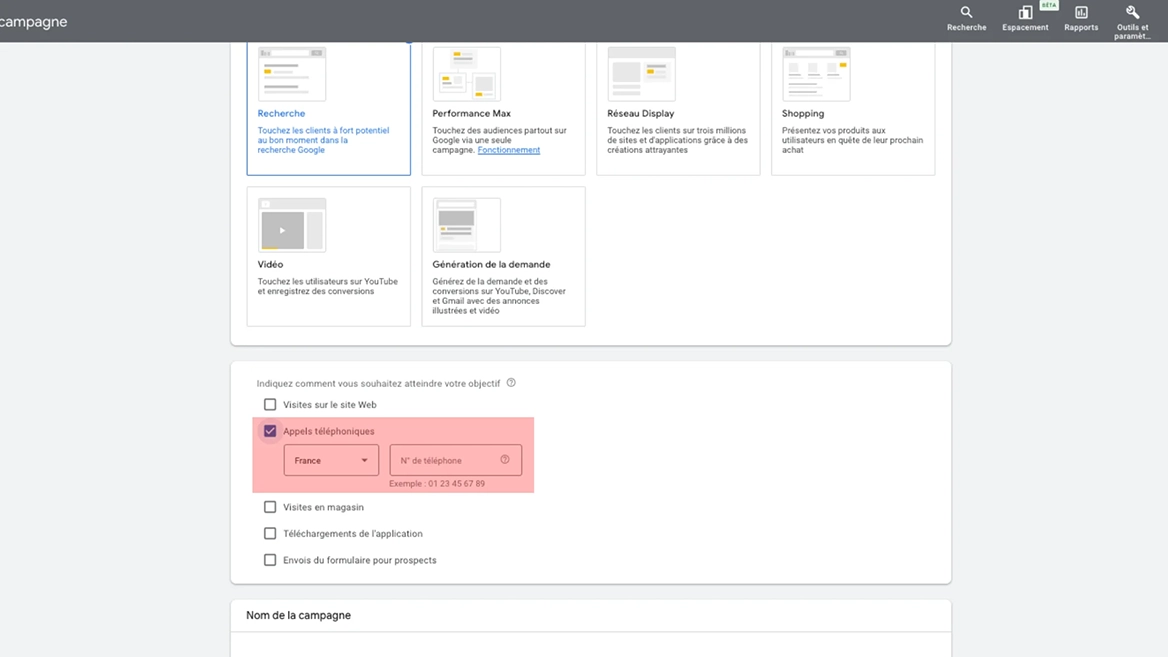Open Espacement beta tool in header
The height and width of the screenshot is (657, 1168).
tap(1025, 19)
